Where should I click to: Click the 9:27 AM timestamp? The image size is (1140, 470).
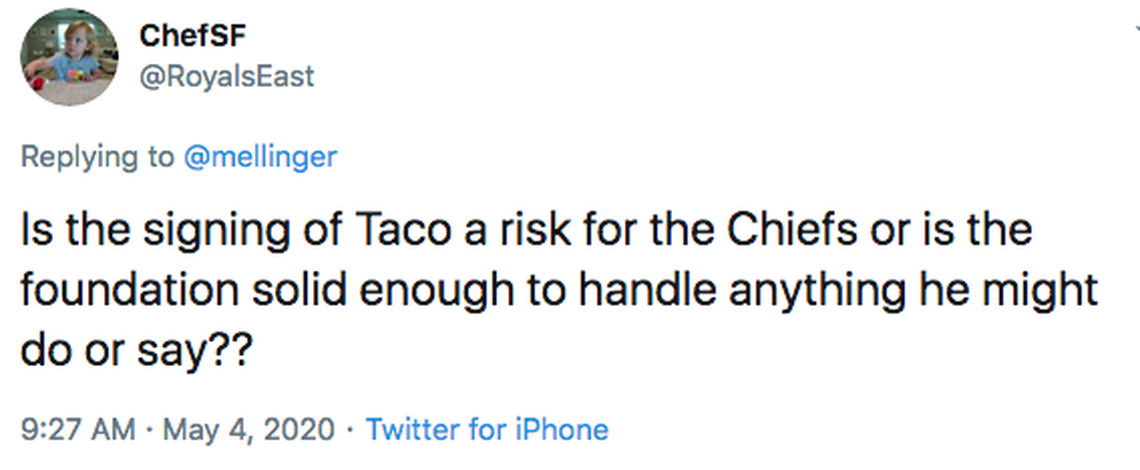click(78, 430)
